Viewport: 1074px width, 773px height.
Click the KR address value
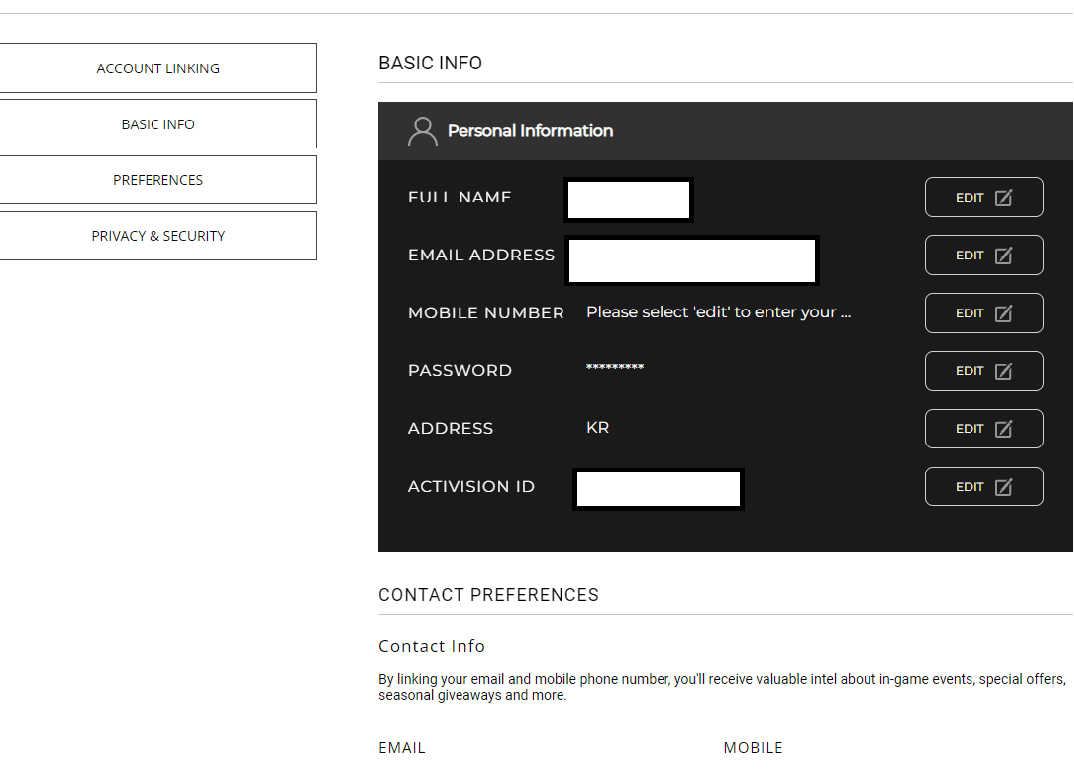point(597,428)
